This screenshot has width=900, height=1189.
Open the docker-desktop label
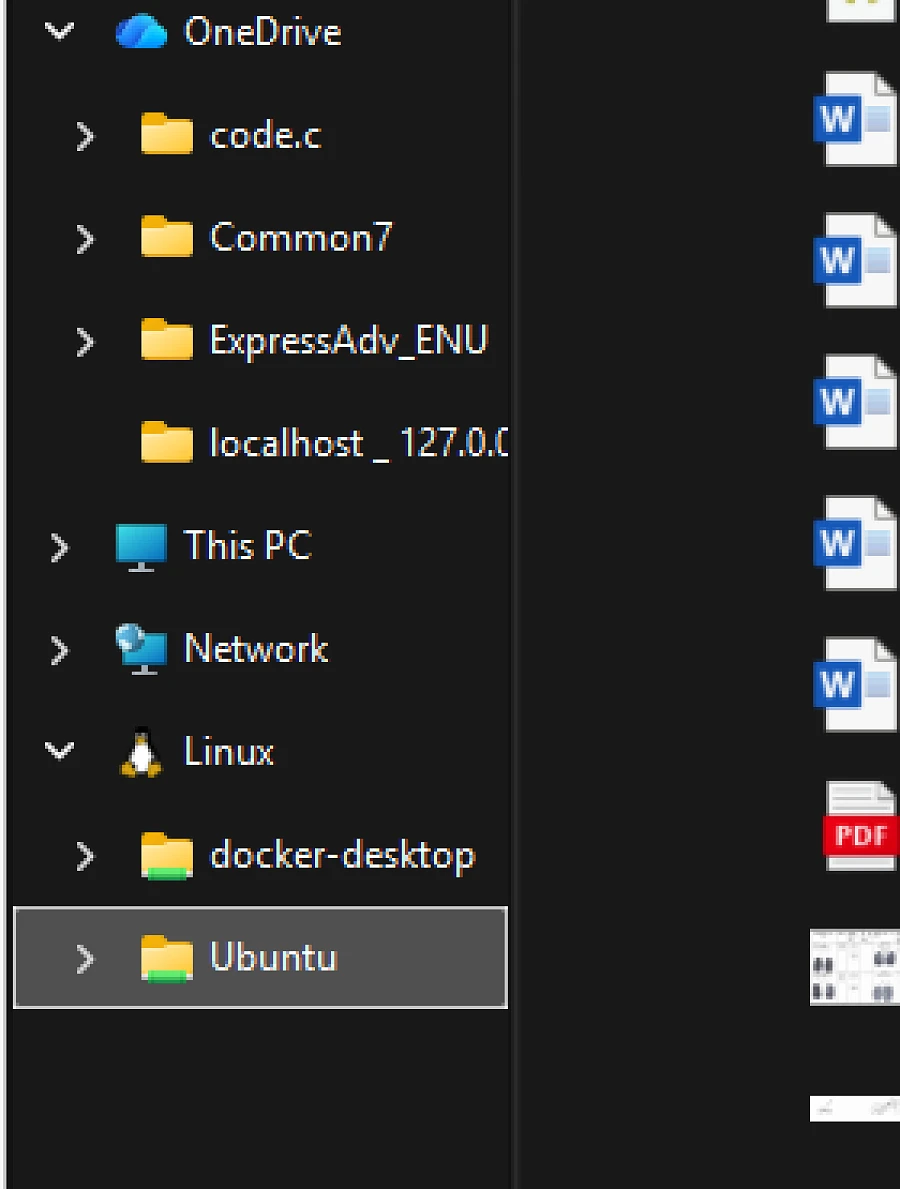[342, 855]
